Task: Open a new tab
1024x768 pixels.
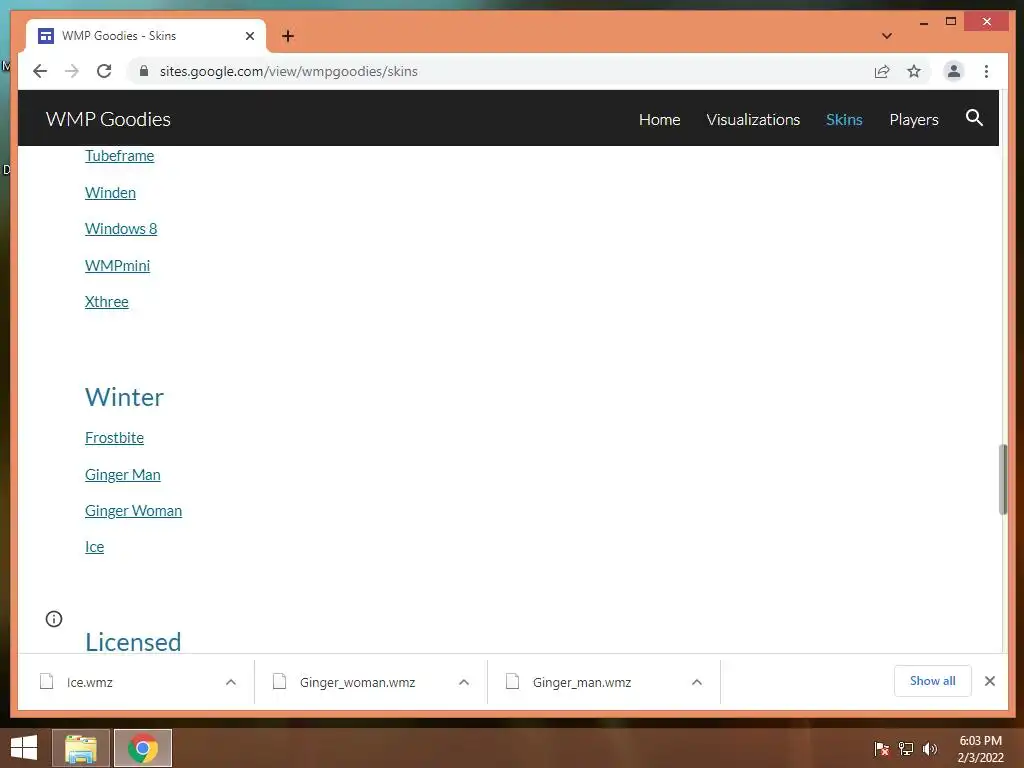Action: click(x=288, y=36)
